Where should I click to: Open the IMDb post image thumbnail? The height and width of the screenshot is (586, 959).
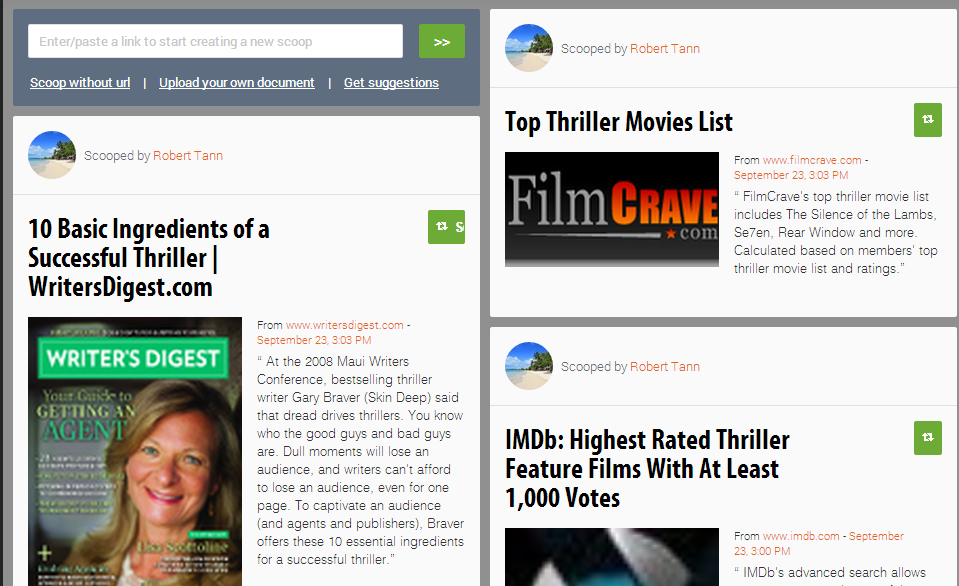coord(612,557)
